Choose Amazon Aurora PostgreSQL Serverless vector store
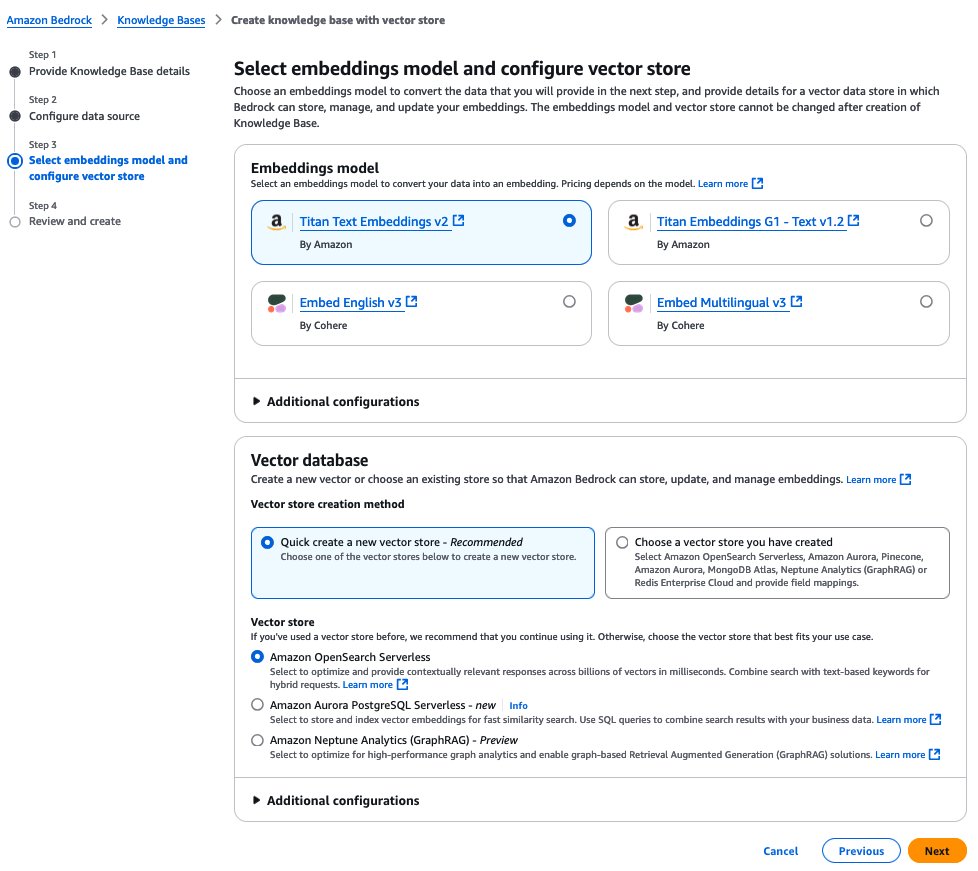This screenshot has width=978, height=871. point(258,705)
